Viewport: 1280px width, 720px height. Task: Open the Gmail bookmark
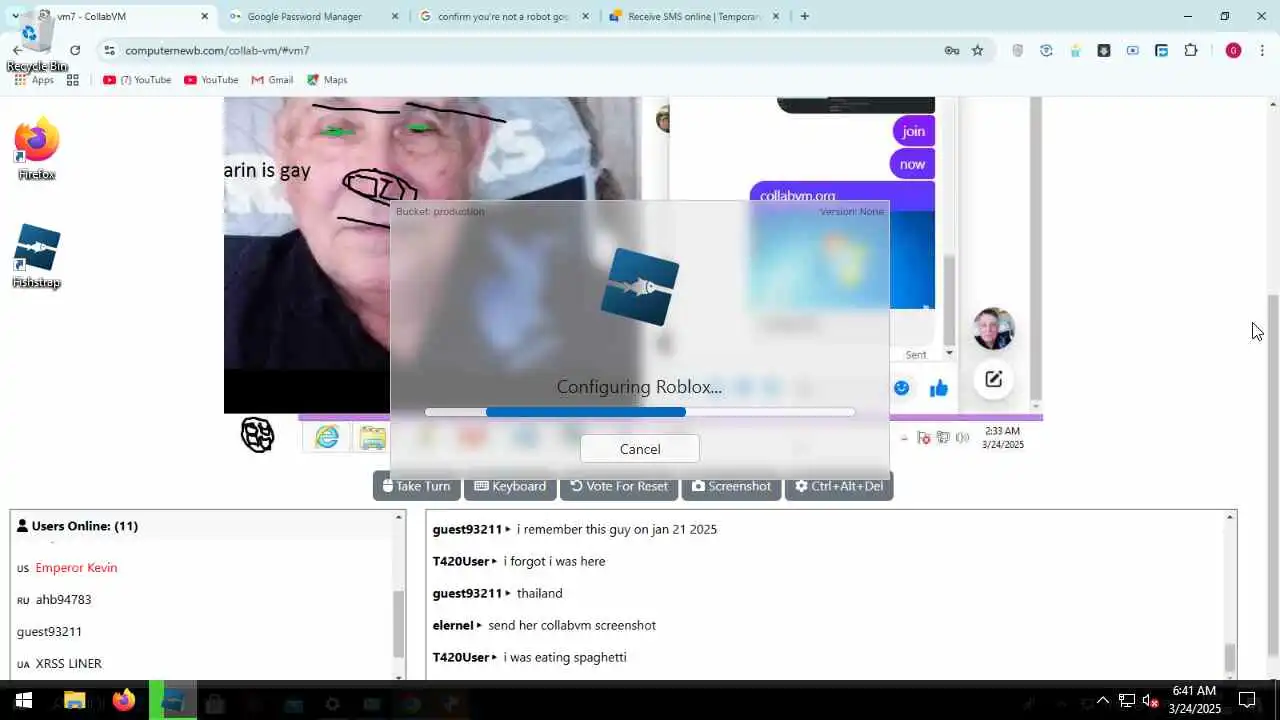(272, 80)
